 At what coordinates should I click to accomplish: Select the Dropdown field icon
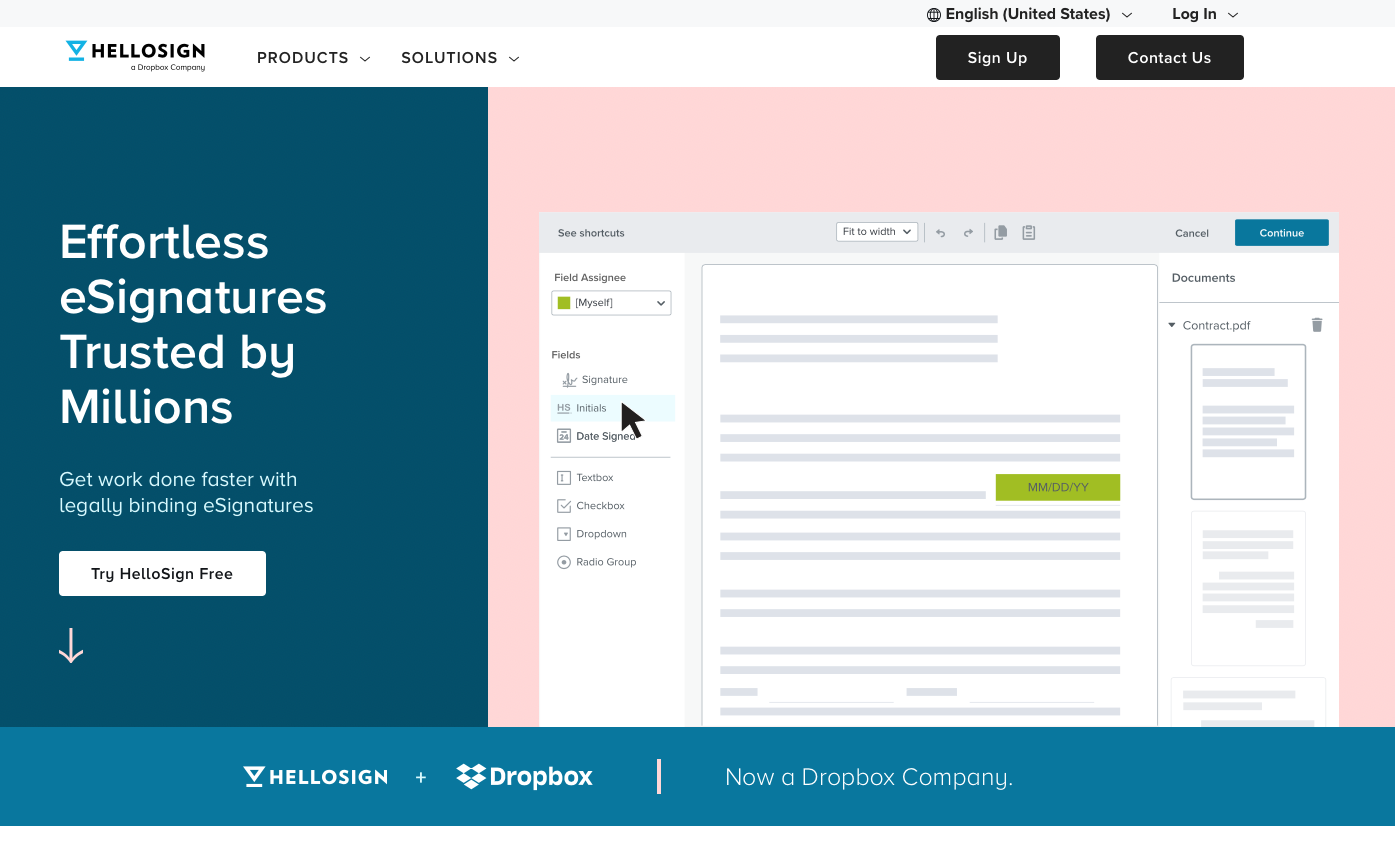(x=564, y=534)
